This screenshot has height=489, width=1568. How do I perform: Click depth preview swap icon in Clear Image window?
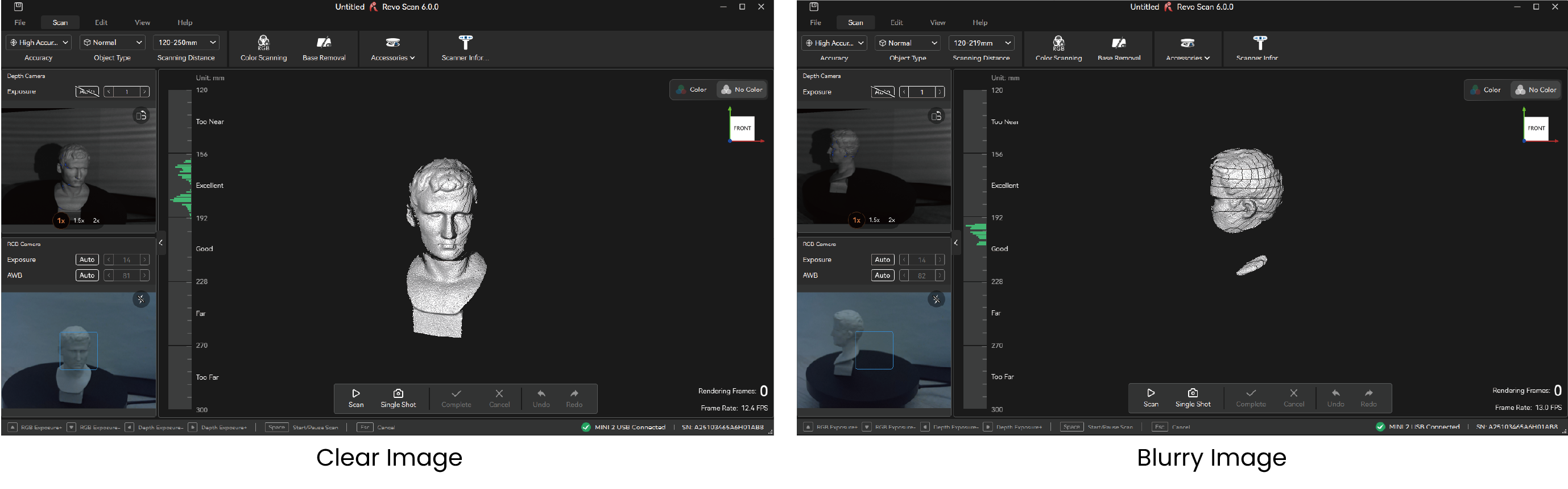pyautogui.click(x=141, y=116)
